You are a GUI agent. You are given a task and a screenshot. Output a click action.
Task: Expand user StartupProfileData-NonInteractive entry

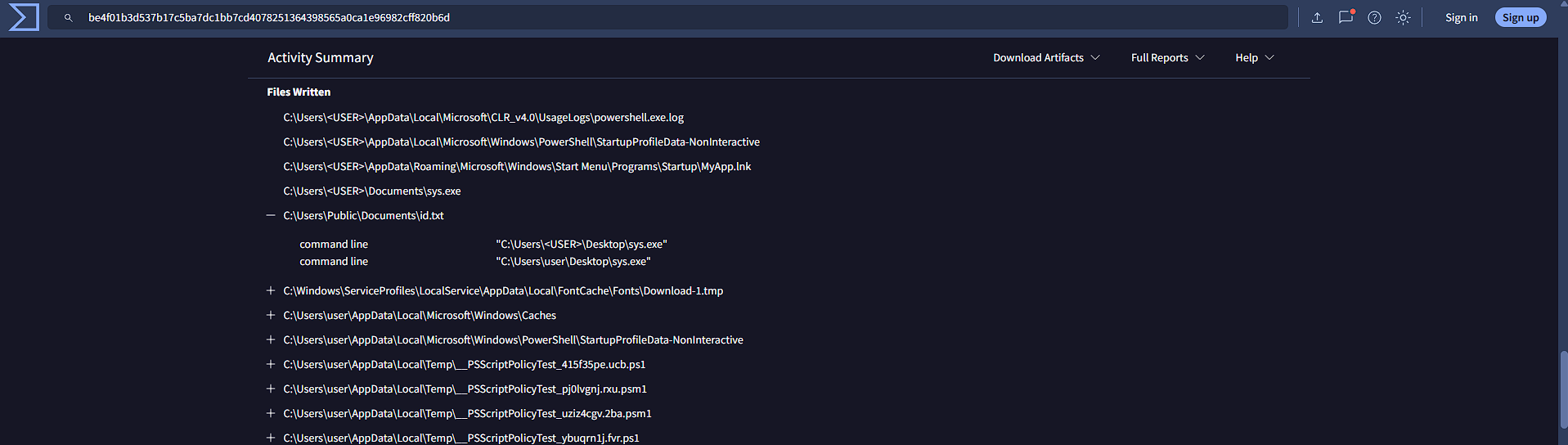pyautogui.click(x=271, y=339)
